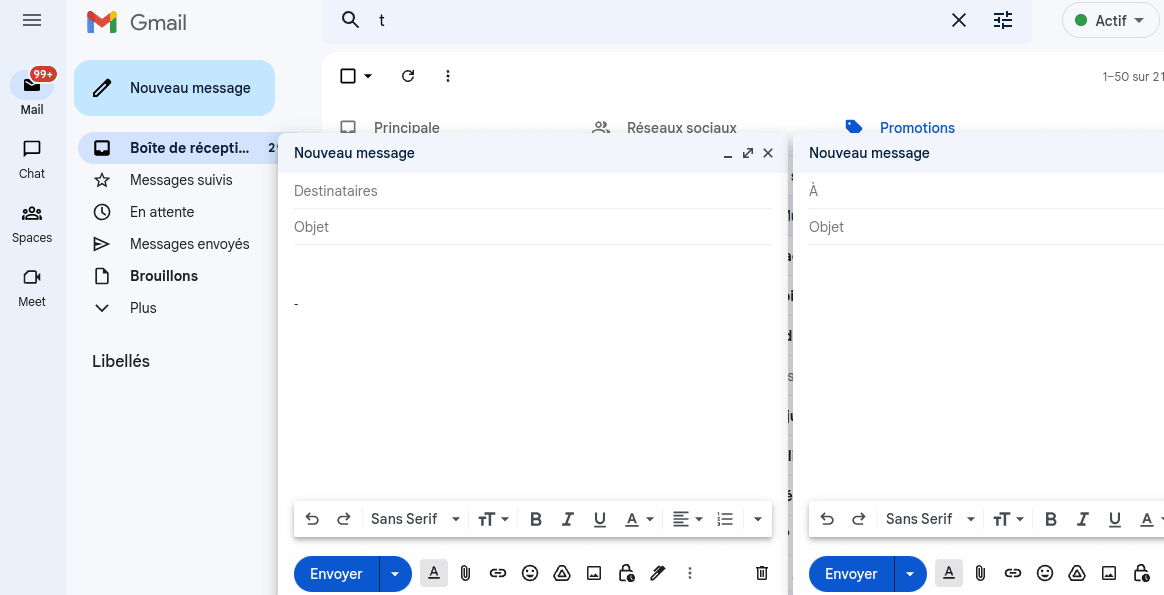Attach a file with the paperclip icon

point(465,573)
